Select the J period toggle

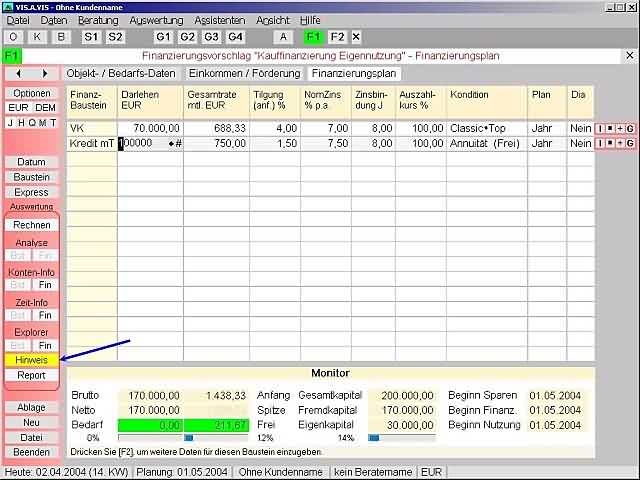[x=11, y=123]
